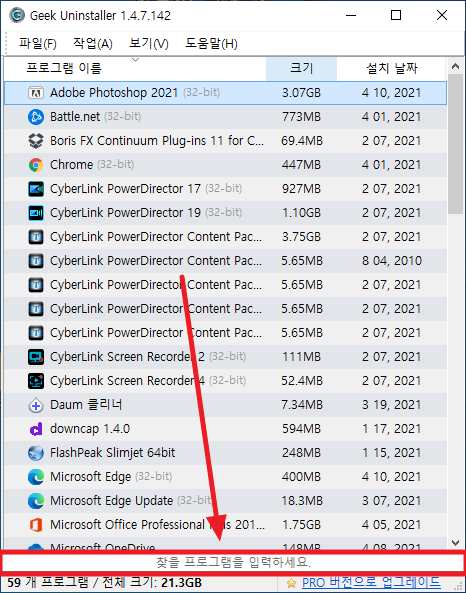Viewport: 466px width, 593px height.
Task: Click the CyberLink Screen Recorder 2 icon
Action: [x=36, y=357]
